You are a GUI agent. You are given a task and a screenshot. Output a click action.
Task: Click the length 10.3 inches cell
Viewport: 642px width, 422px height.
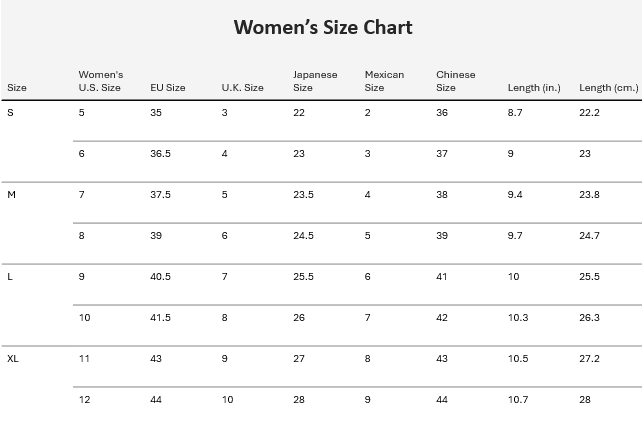tap(518, 318)
